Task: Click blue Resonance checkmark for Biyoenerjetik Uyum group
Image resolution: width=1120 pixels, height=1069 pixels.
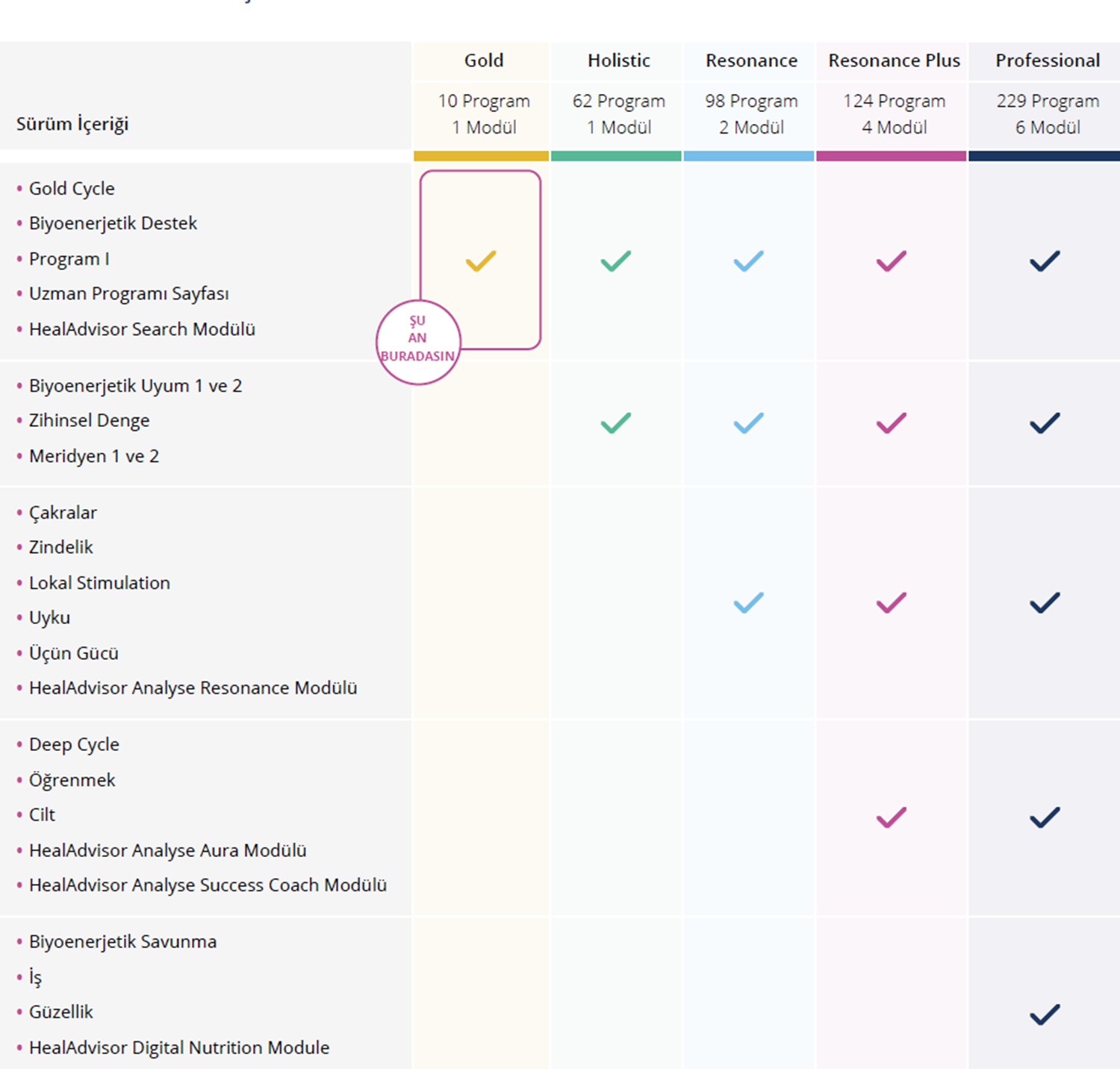Action: point(748,423)
